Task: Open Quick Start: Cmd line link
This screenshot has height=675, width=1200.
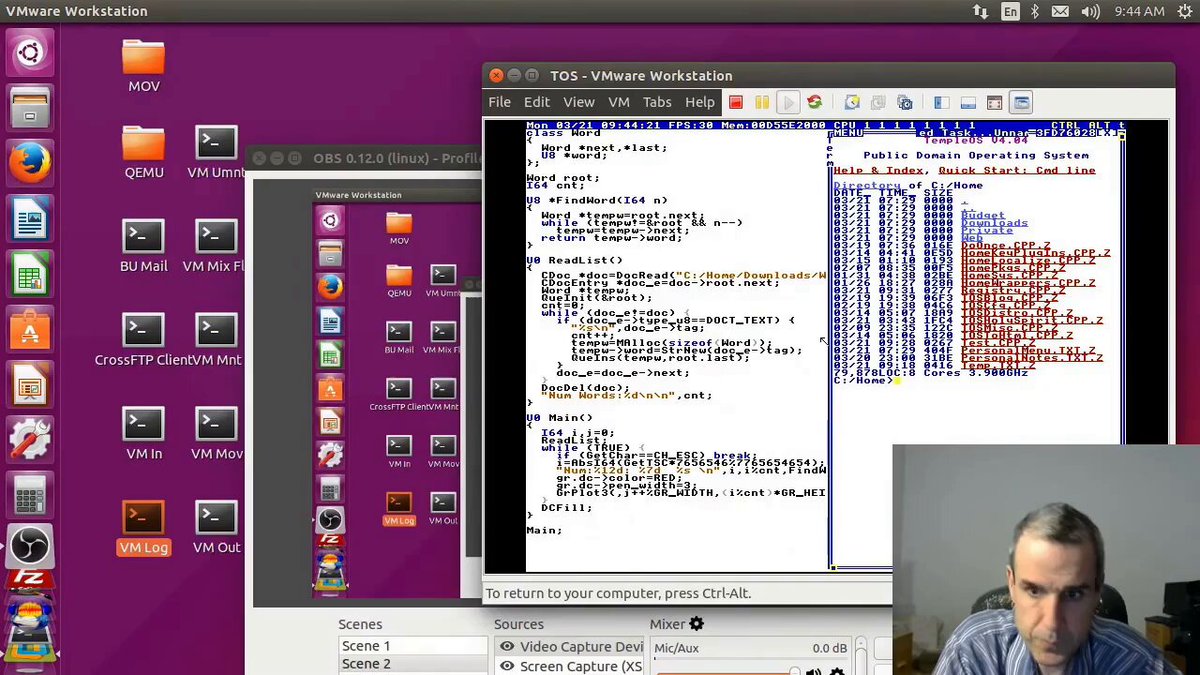Action: pyautogui.click(x=1017, y=170)
